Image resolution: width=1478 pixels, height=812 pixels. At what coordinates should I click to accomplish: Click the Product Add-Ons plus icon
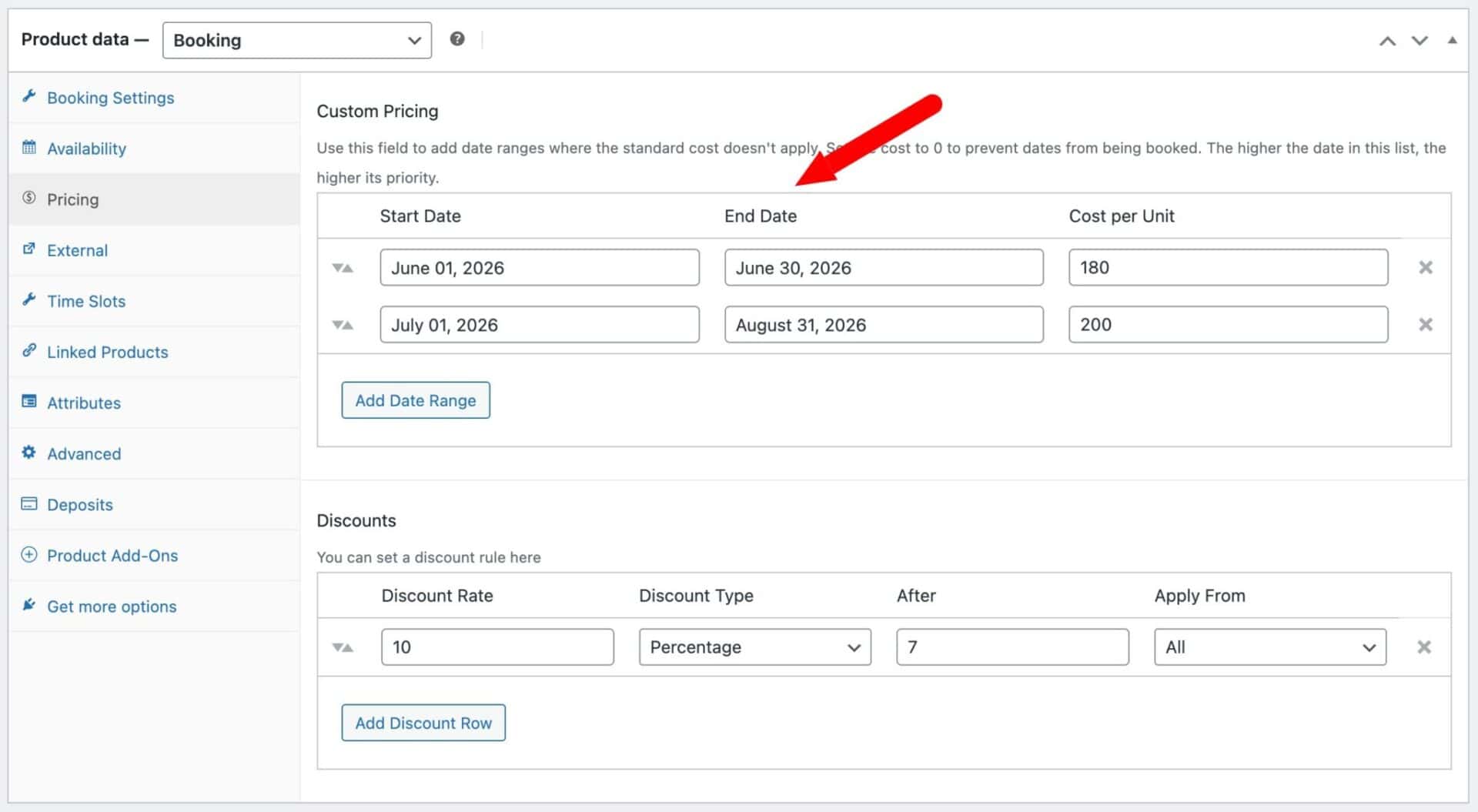point(29,554)
